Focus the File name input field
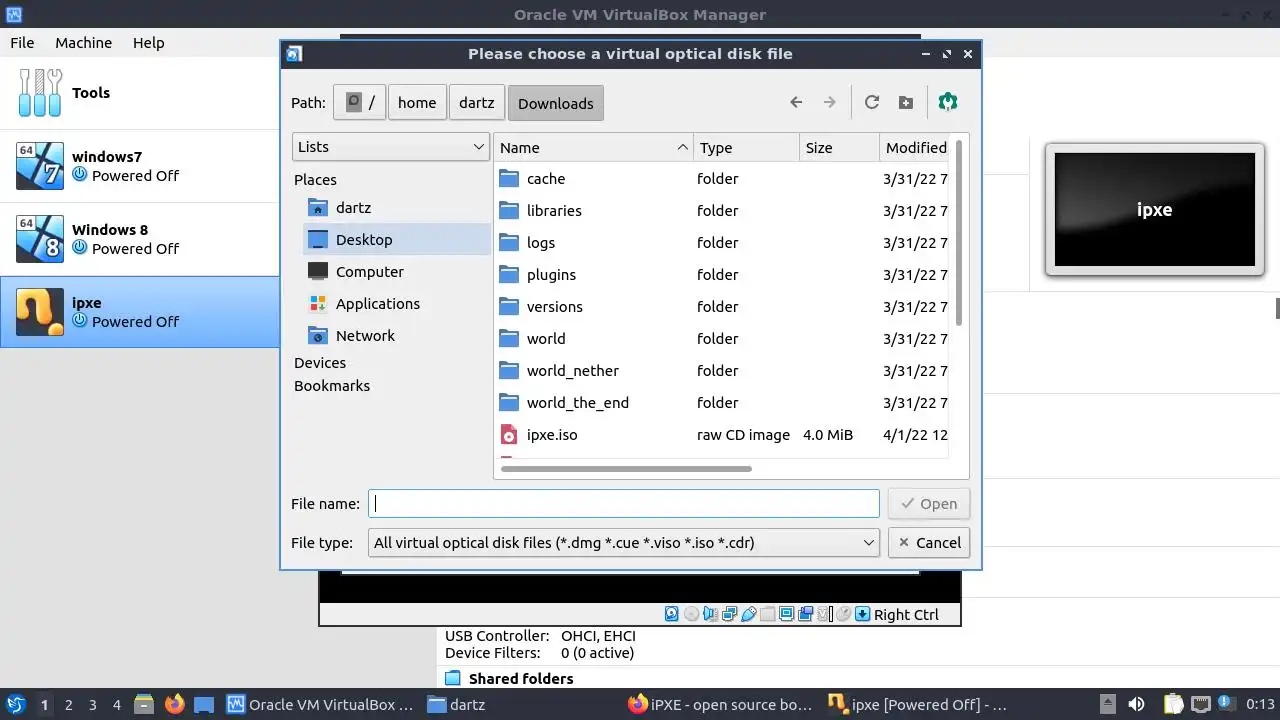1280x720 pixels. coord(624,504)
